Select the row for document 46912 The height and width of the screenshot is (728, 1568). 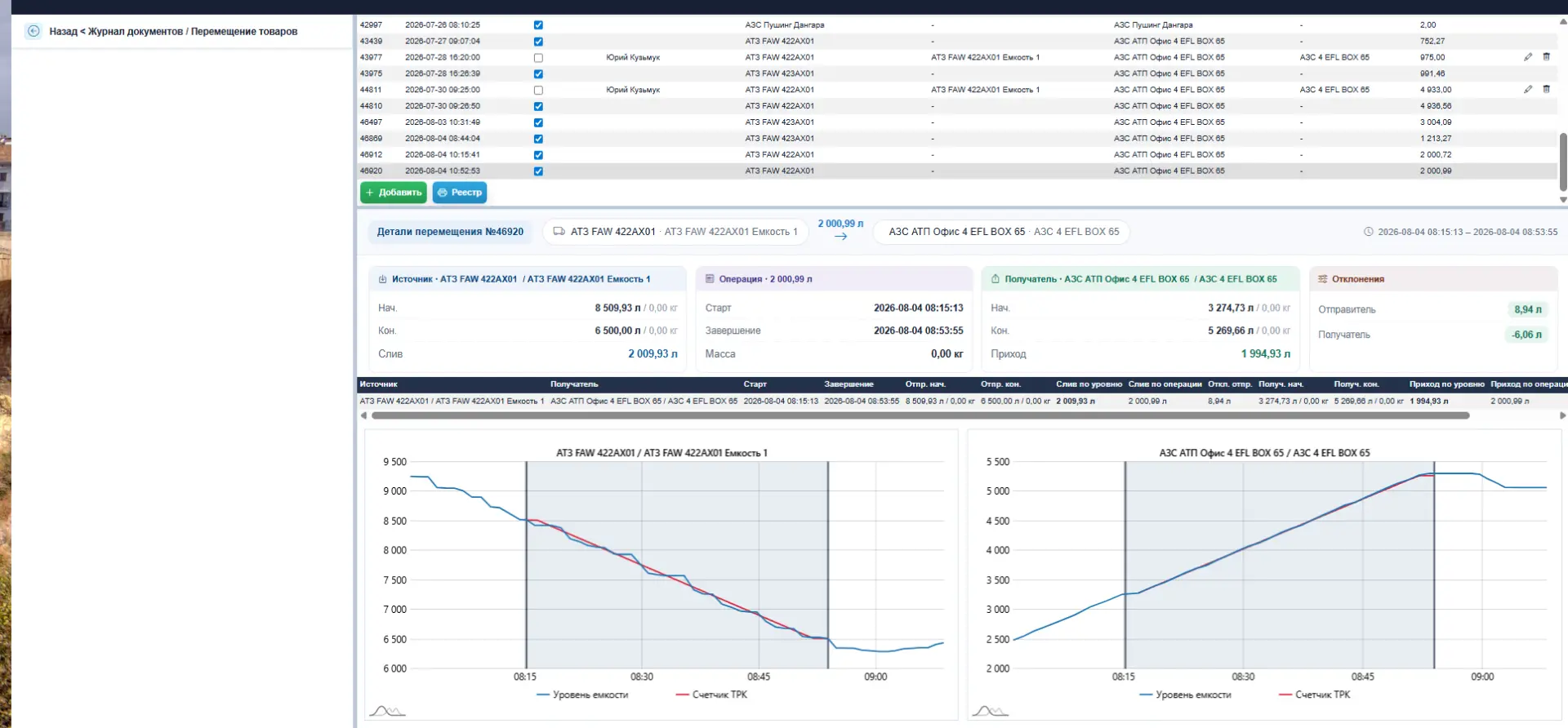click(956, 155)
